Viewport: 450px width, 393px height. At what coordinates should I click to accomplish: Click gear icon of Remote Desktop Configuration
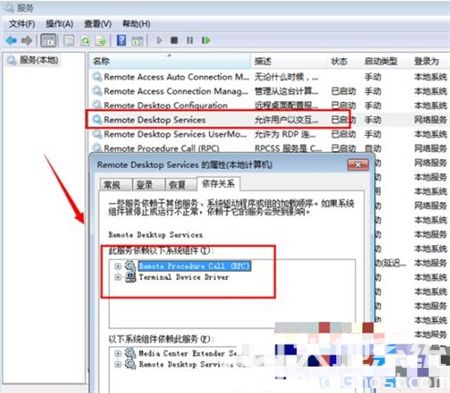coord(97,105)
